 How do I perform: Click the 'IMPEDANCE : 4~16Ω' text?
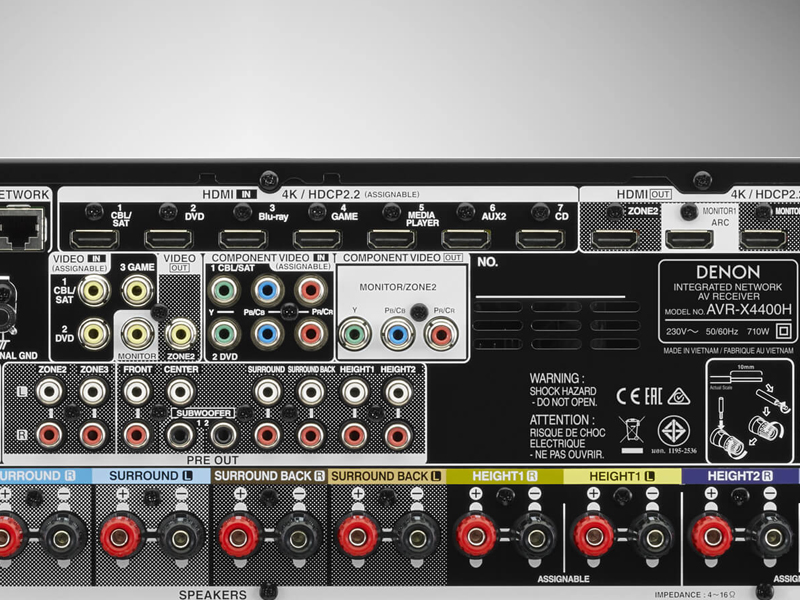pyautogui.click(x=695, y=595)
